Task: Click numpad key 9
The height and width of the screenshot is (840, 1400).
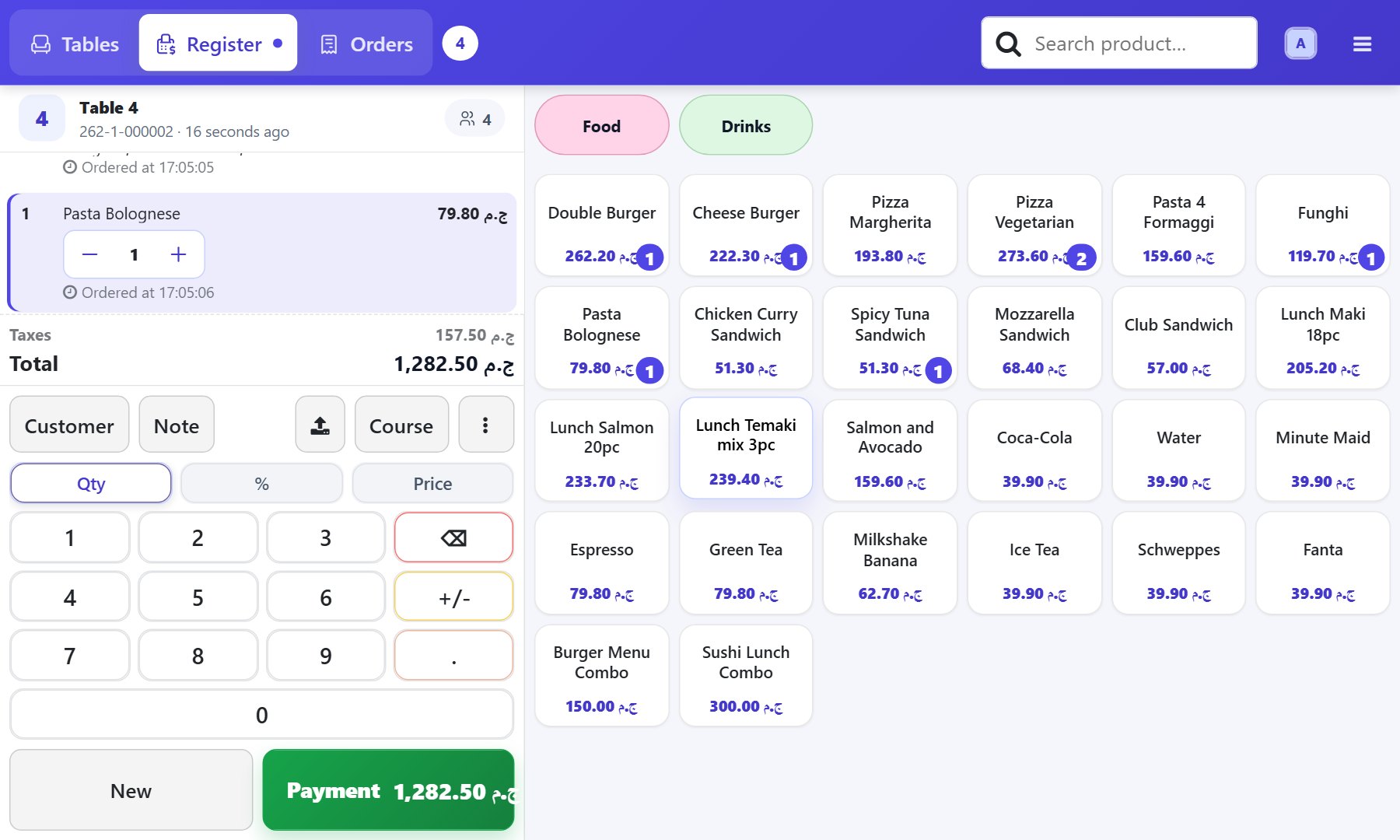Action: coord(326,656)
